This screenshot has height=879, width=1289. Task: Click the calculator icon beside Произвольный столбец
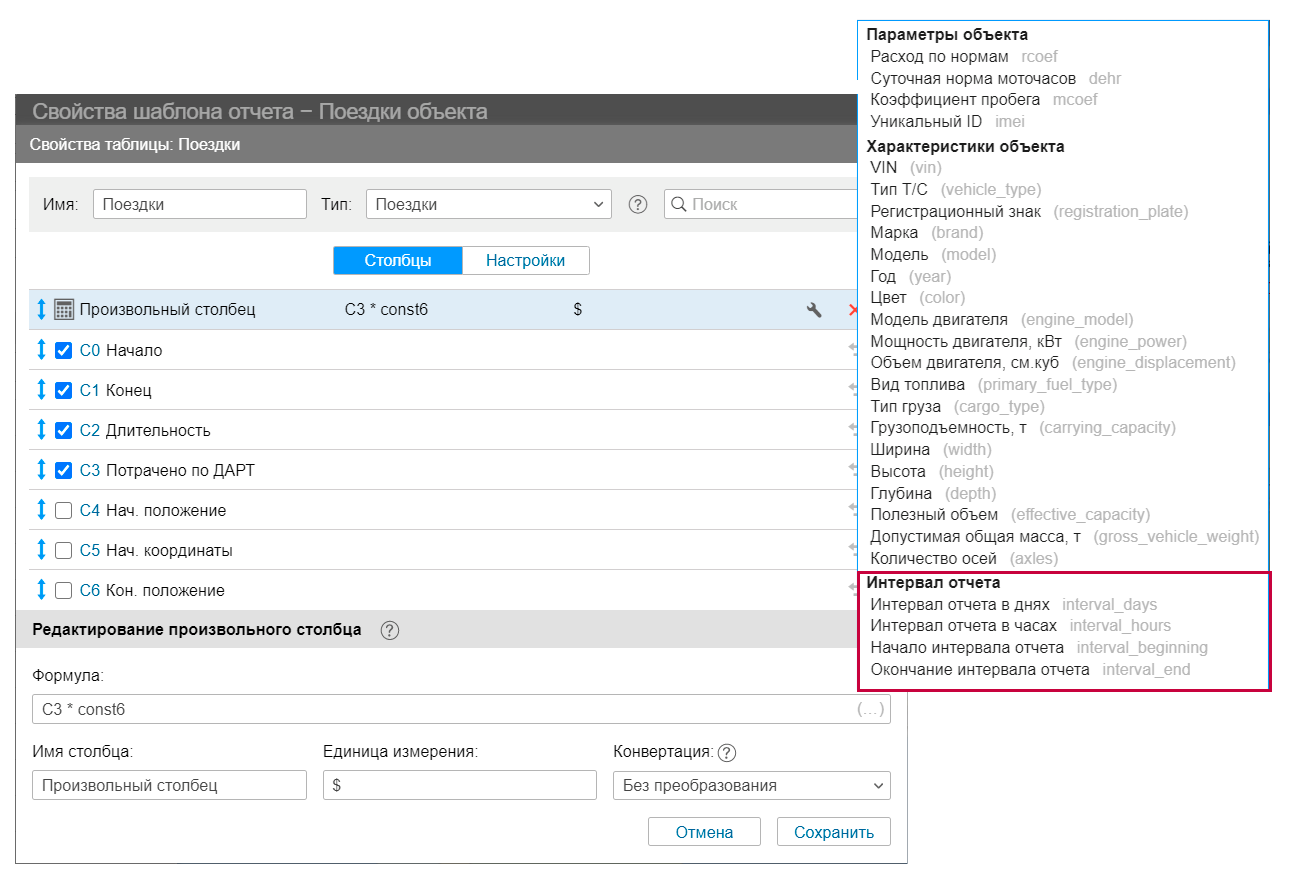pyautogui.click(x=64, y=310)
